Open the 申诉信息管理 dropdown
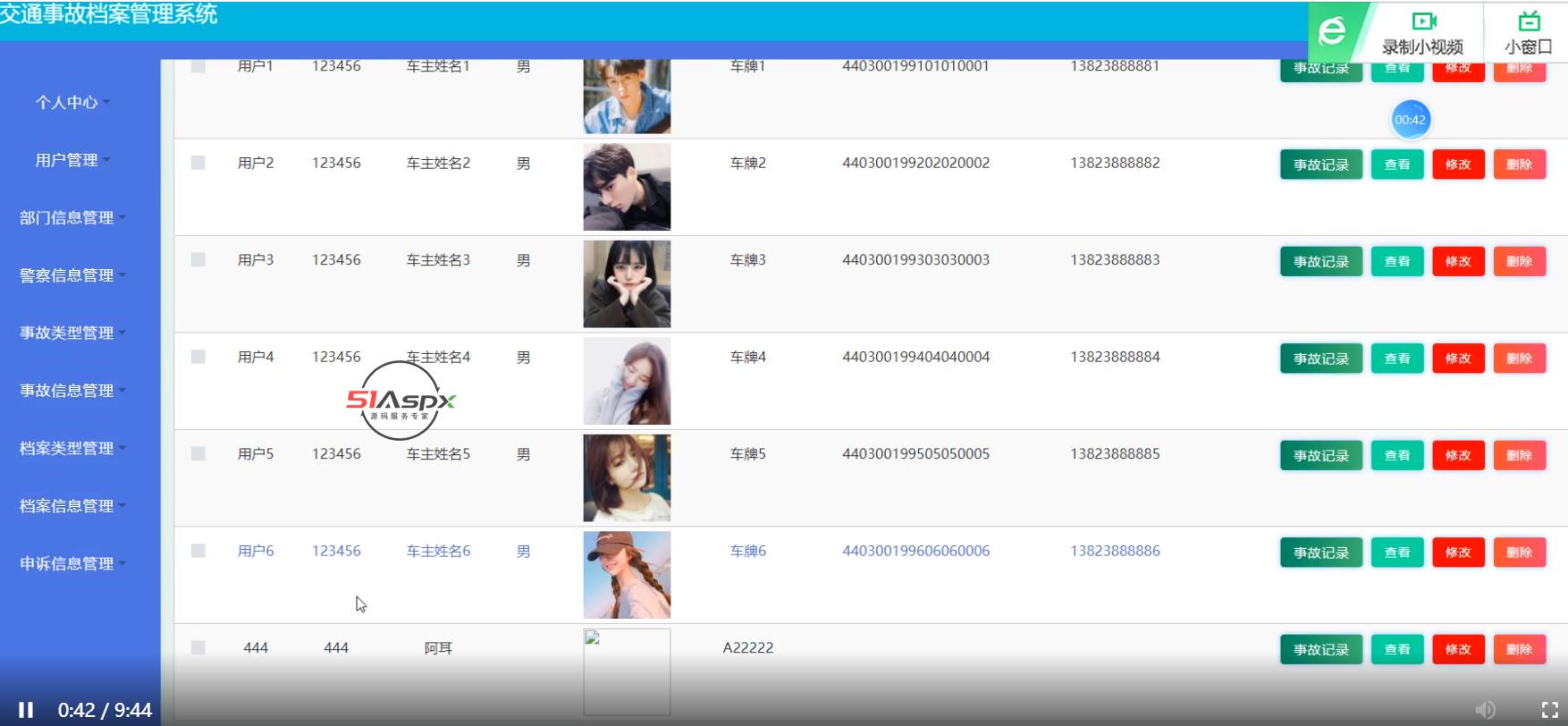The image size is (1568, 726). coord(72,563)
